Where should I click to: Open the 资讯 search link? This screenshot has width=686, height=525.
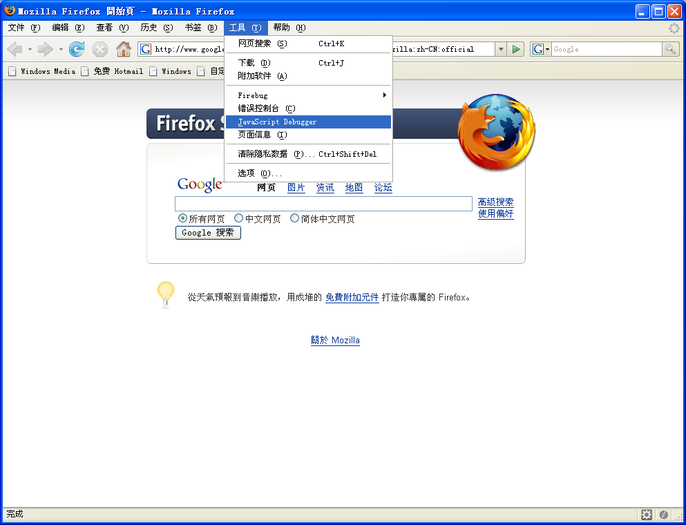pyautogui.click(x=325, y=188)
